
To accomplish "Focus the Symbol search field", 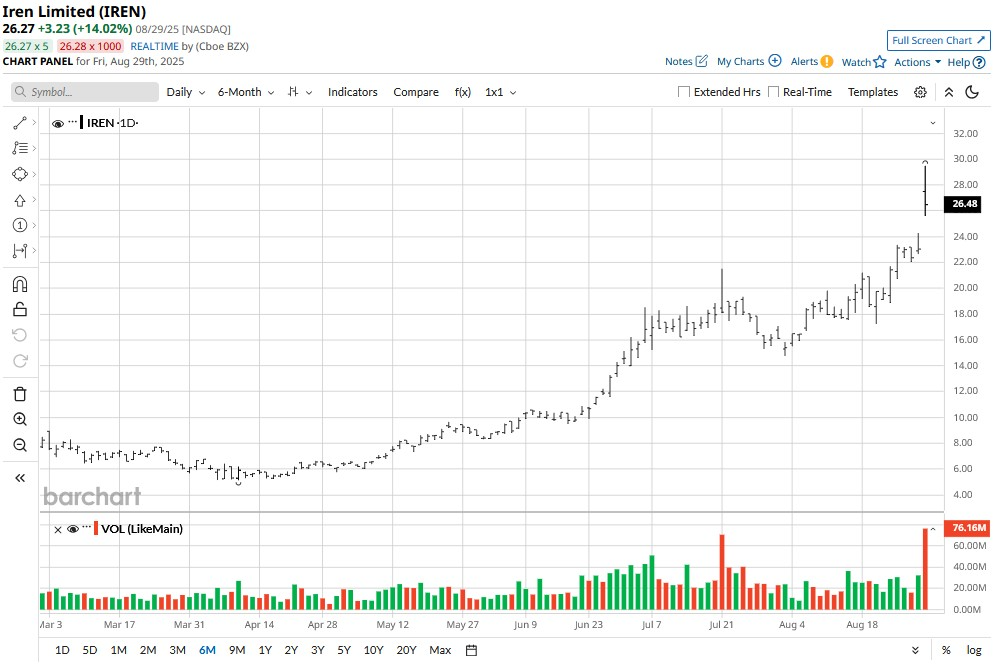I will 85,92.
